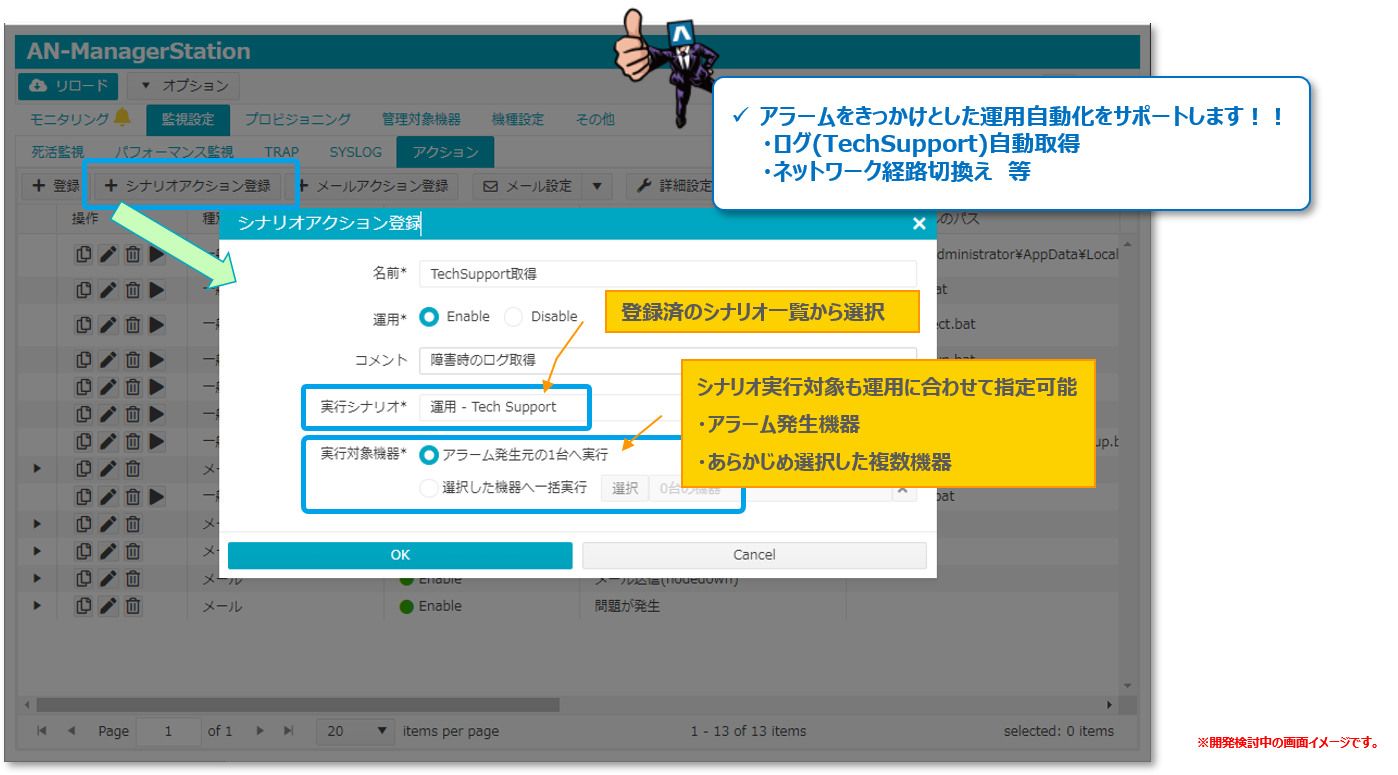Open the プロビジョニング tab
1398x775 pixels.
pos(298,119)
